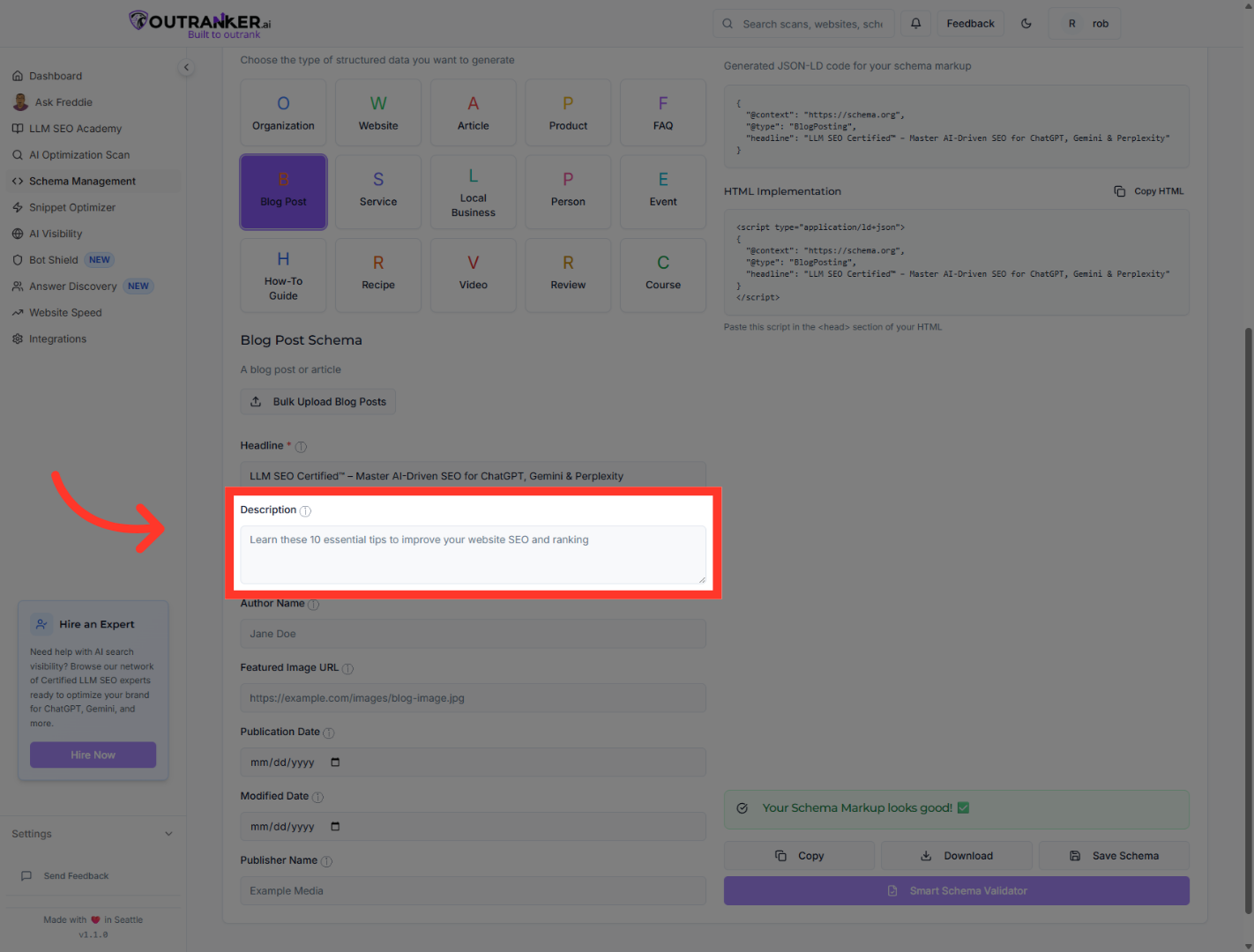Open the rob user menu
This screenshot has width=1254, height=952.
[1085, 24]
